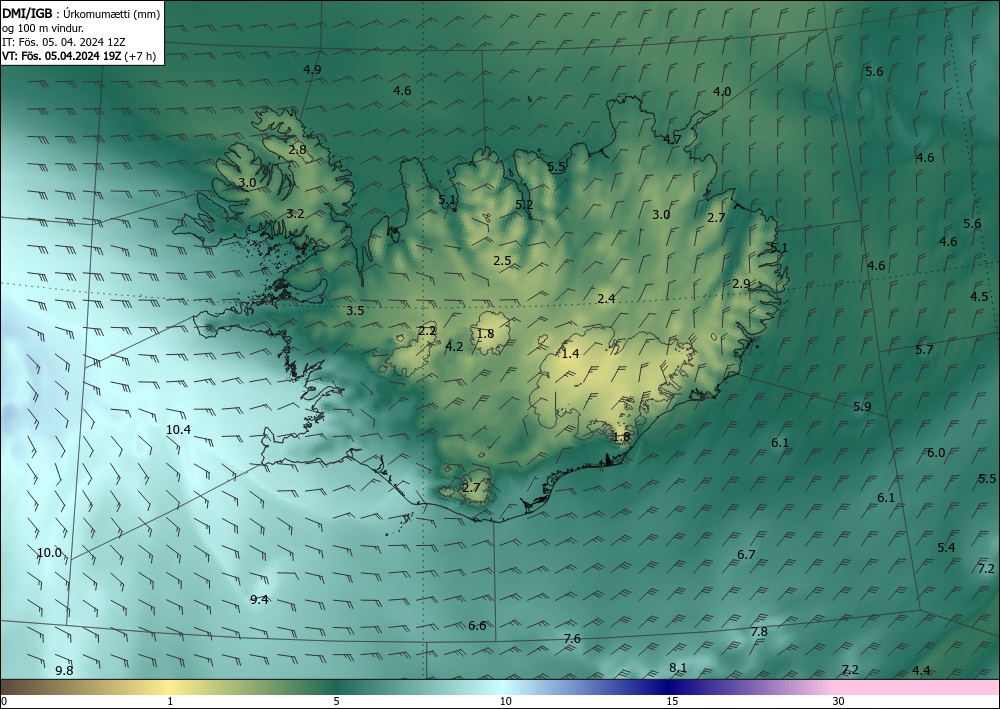The image size is (1000, 709).
Task: Click the 10 tick on the color scale
Action: [x=505, y=702]
